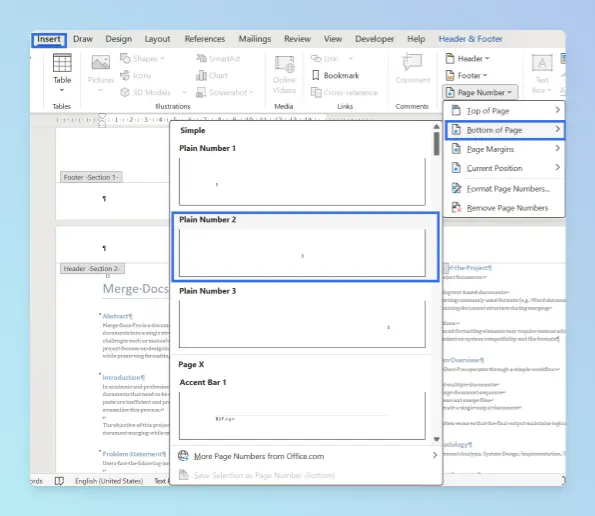Choose Remove Page Numbers entry
The width and height of the screenshot is (595, 516).
point(505,208)
